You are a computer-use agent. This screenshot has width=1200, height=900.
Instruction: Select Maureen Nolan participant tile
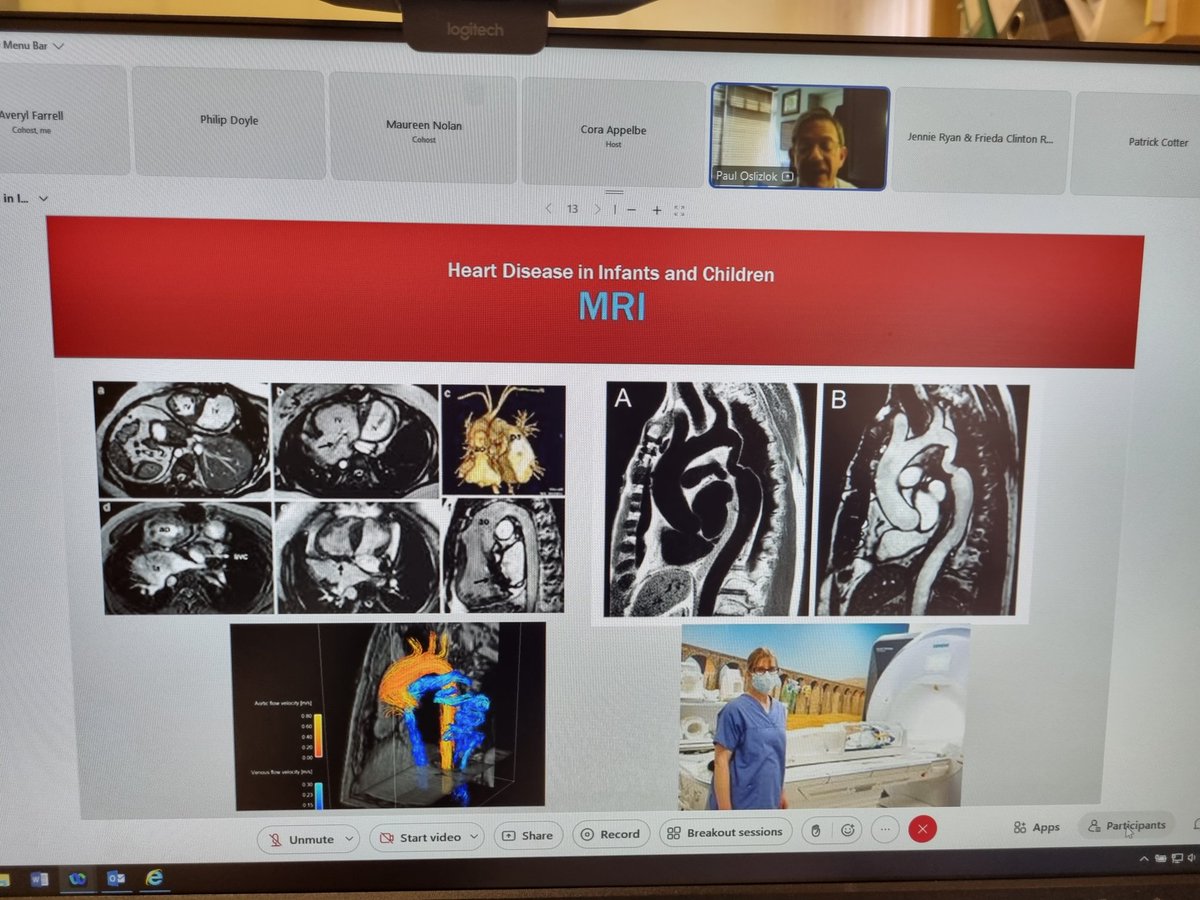(423, 128)
